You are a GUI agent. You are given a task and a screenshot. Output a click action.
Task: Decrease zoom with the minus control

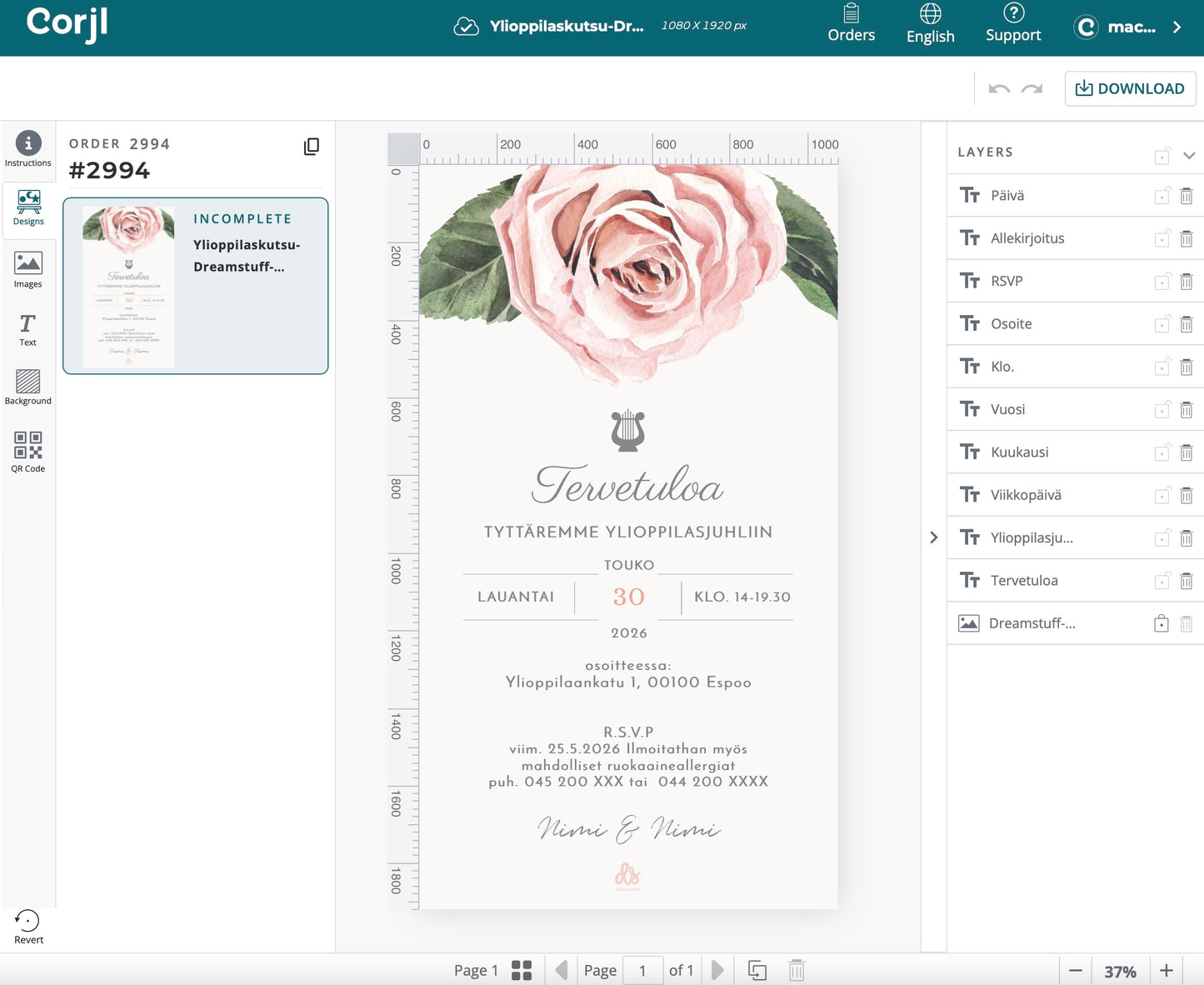pos(1075,971)
